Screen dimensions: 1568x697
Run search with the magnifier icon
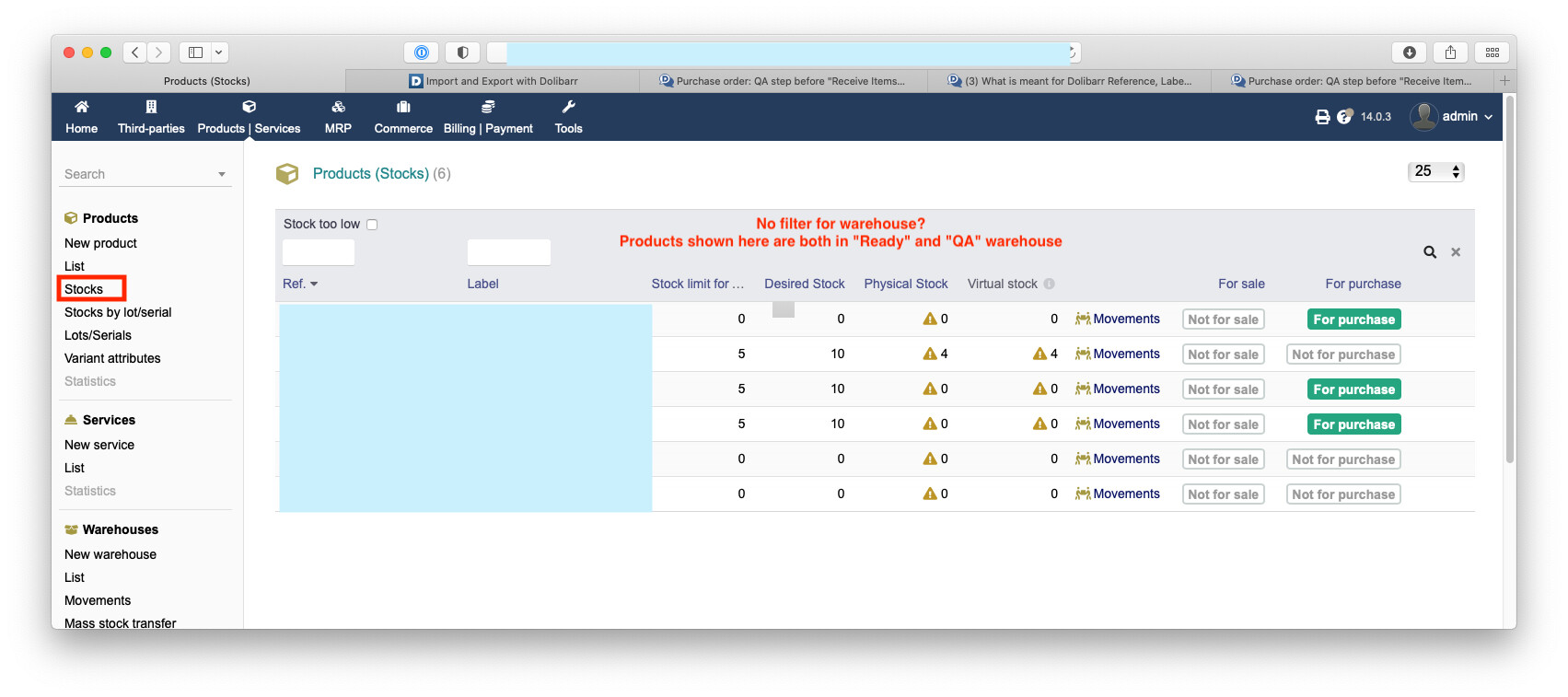click(x=1430, y=252)
